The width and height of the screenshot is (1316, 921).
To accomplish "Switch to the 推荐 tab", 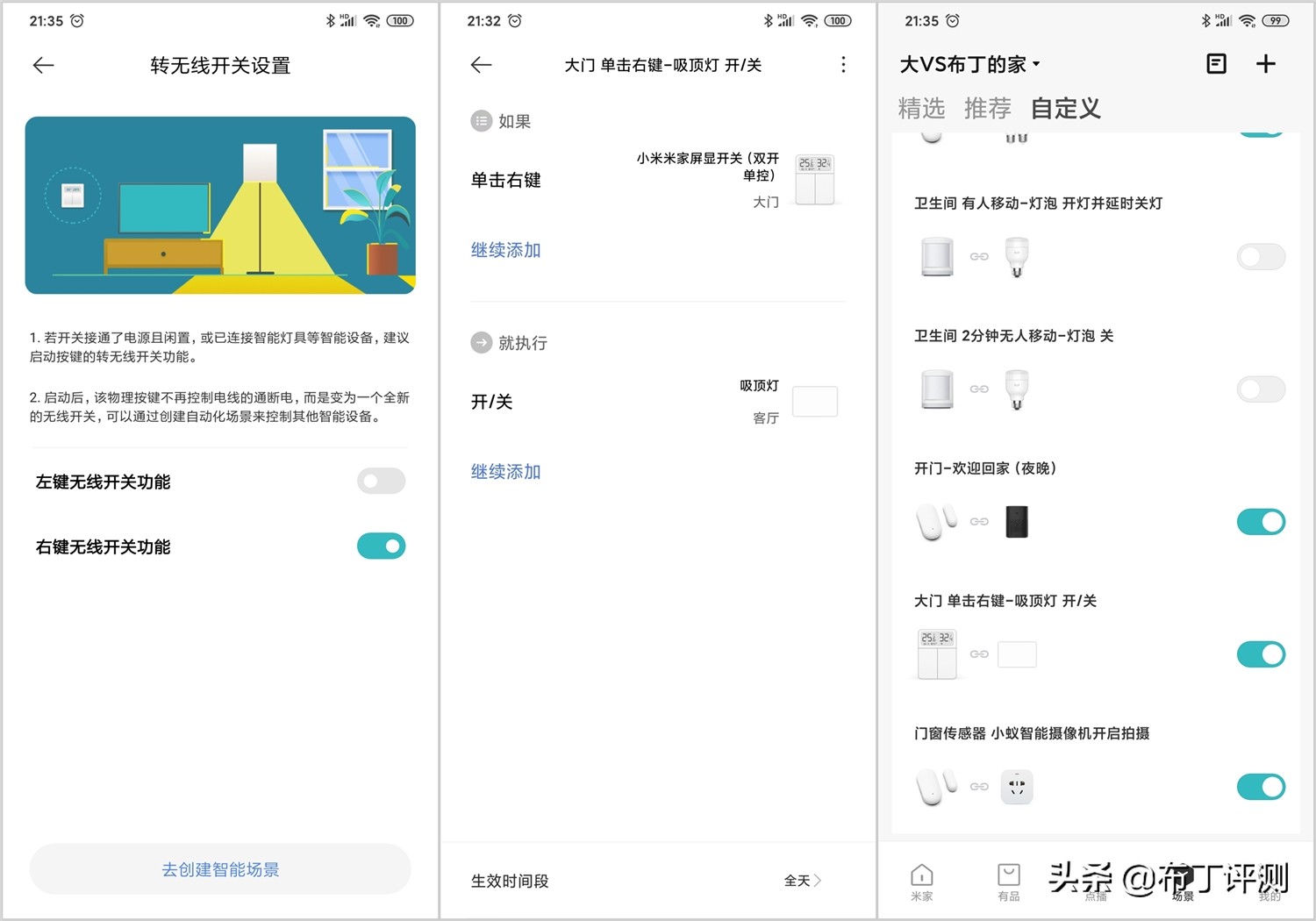I will point(986,109).
